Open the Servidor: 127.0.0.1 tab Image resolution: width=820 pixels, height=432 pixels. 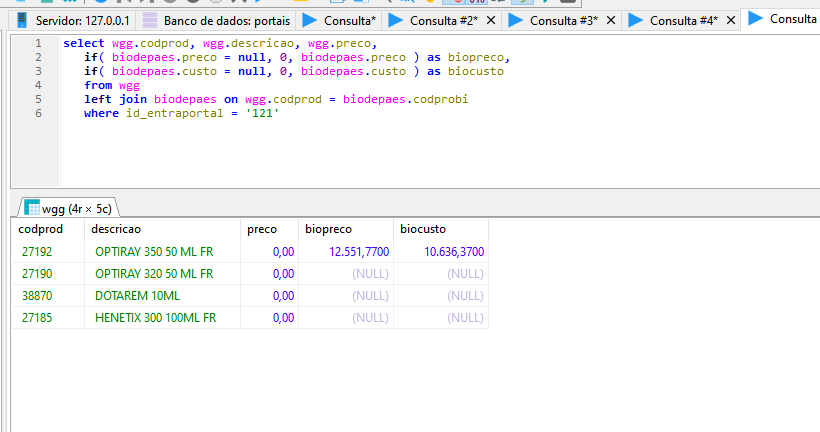point(82,20)
